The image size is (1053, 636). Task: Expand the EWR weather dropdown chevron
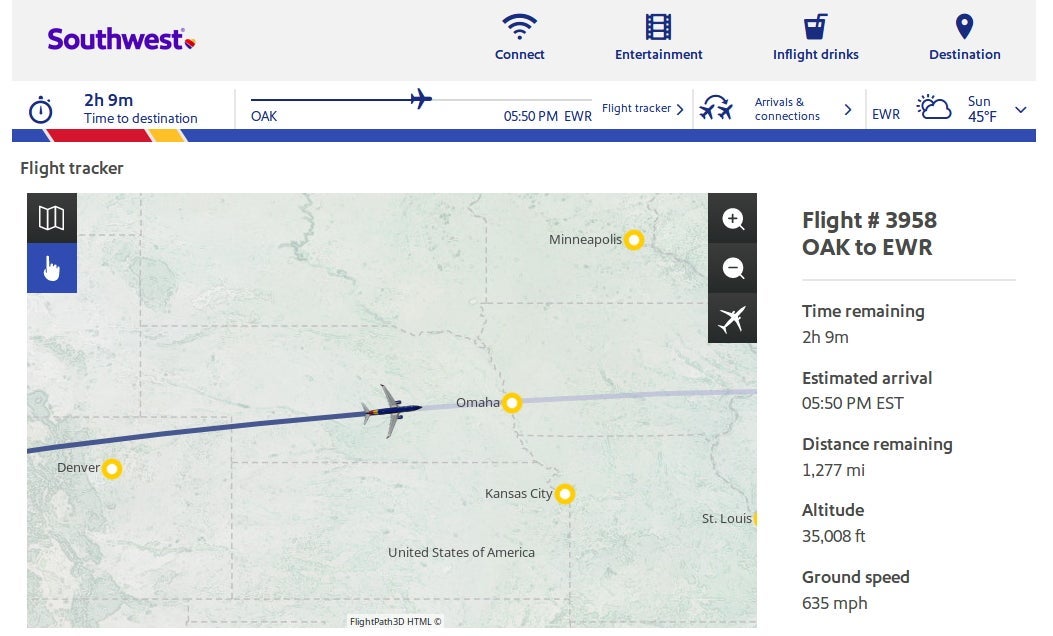pyautogui.click(x=1020, y=109)
